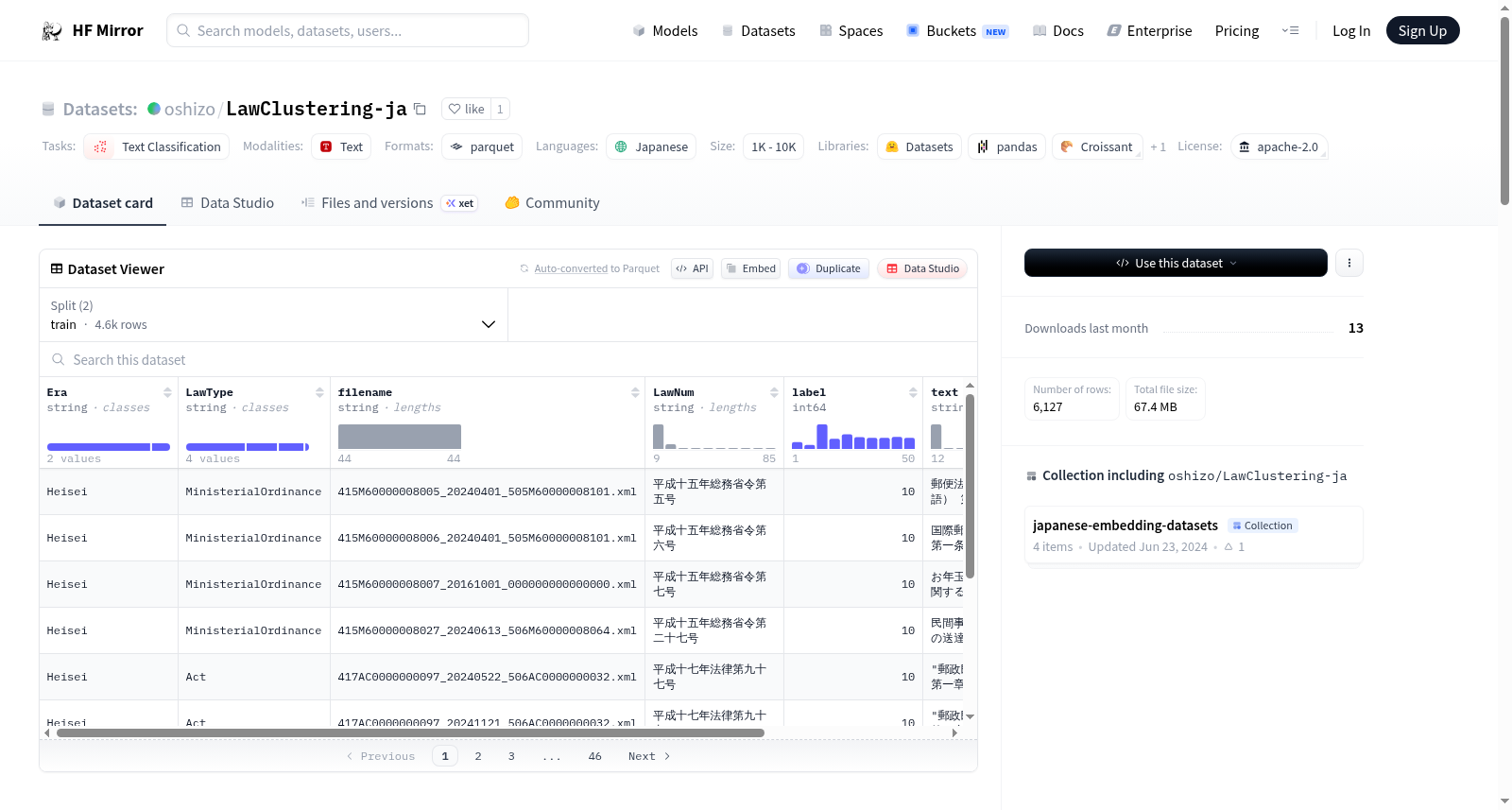Click the table vertical scrollbar thumb
This screenshot has width=1512, height=810.
click(970, 486)
